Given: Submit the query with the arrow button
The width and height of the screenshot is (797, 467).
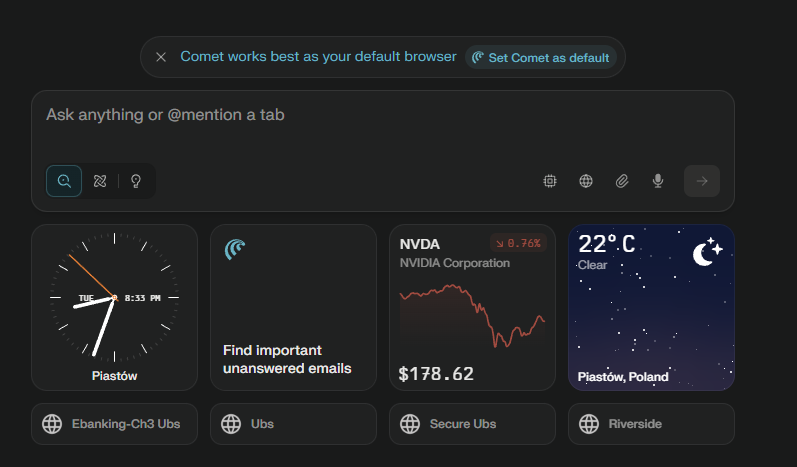Looking at the screenshot, I should (x=701, y=181).
